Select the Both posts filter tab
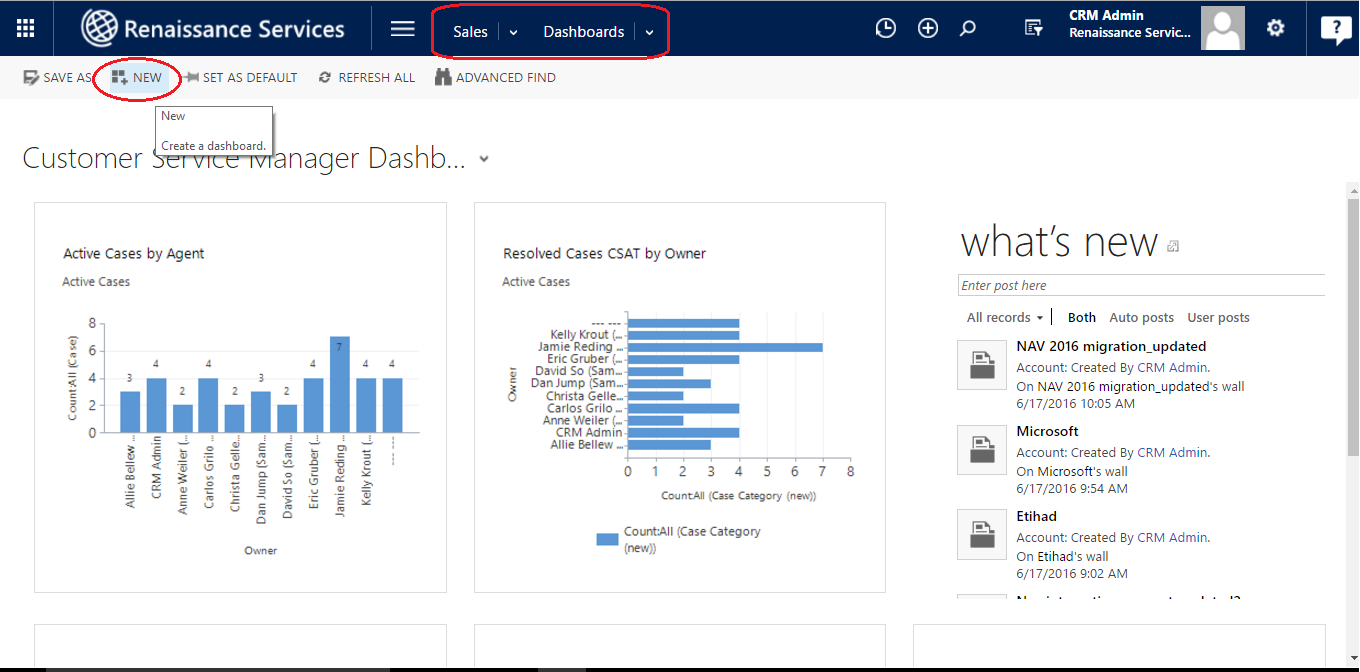 pyautogui.click(x=1081, y=317)
